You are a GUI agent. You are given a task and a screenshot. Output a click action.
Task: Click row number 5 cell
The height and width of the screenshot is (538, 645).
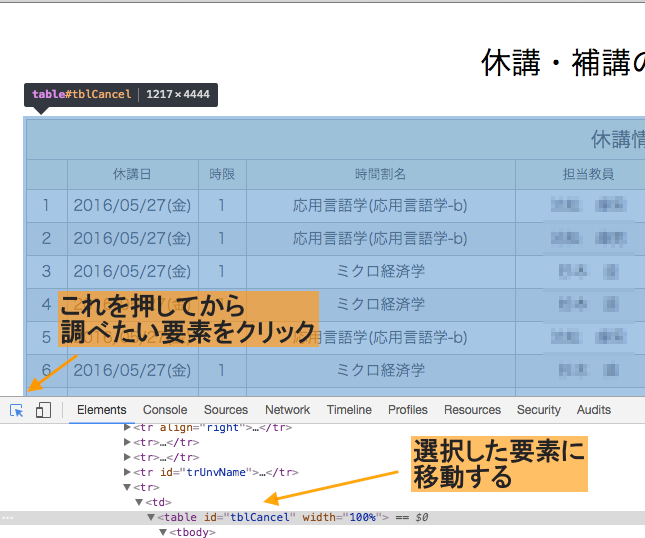(x=46, y=337)
